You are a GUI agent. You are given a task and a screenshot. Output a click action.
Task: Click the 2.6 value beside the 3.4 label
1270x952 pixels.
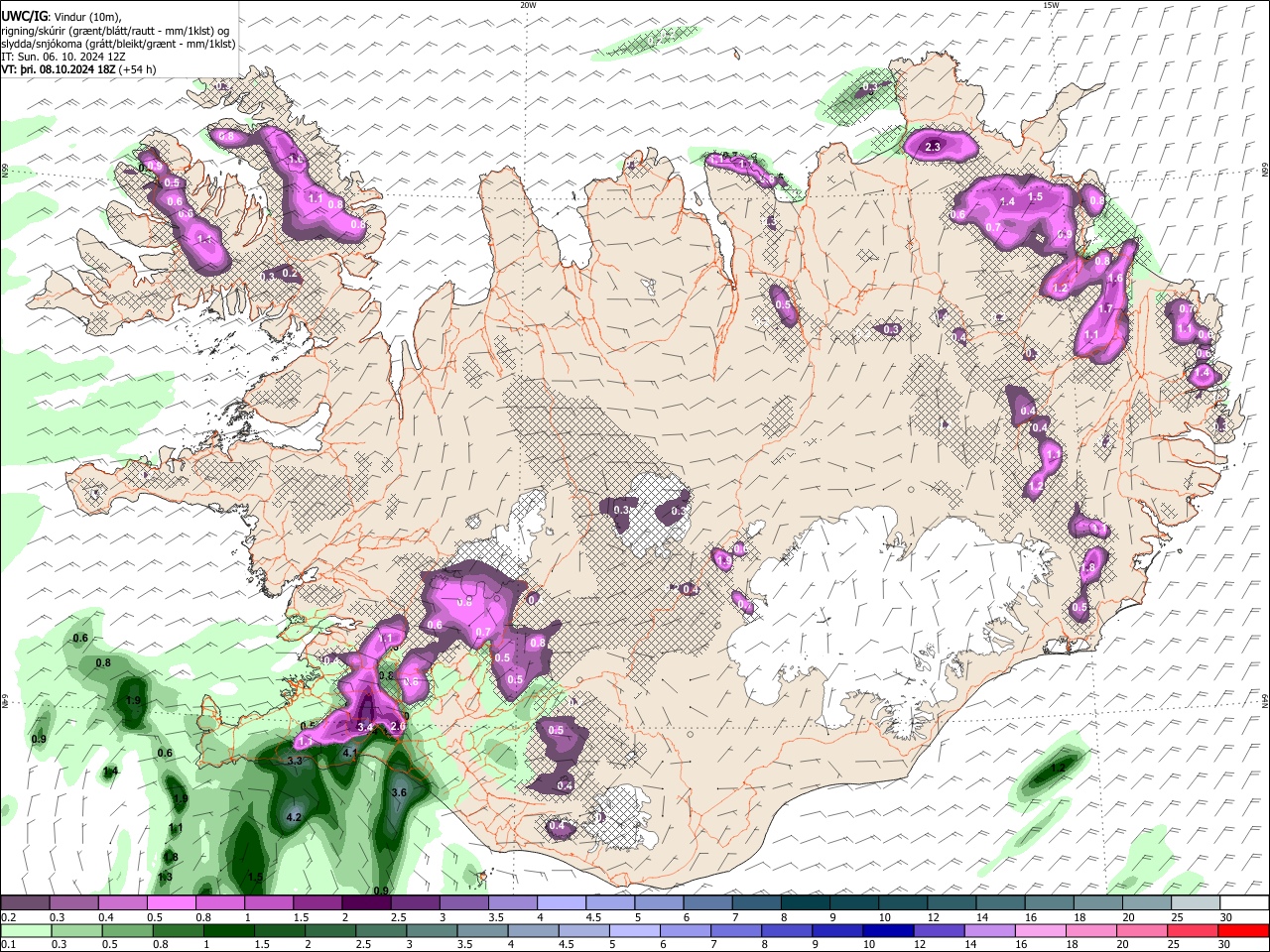pyautogui.click(x=398, y=726)
